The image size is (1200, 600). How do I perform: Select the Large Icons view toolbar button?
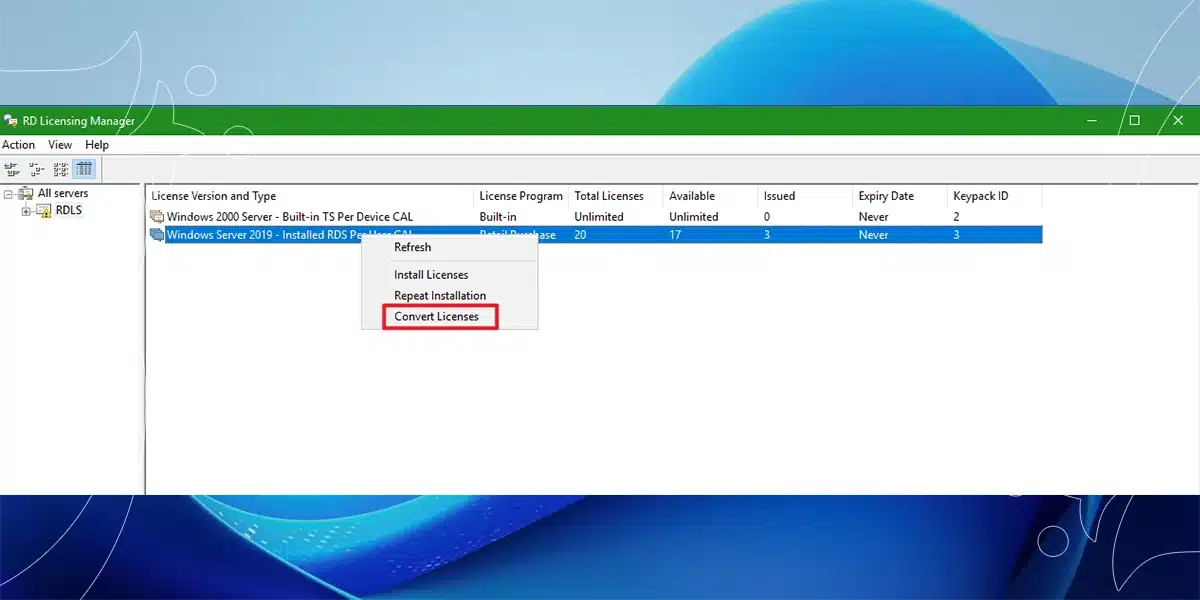(x=12, y=169)
